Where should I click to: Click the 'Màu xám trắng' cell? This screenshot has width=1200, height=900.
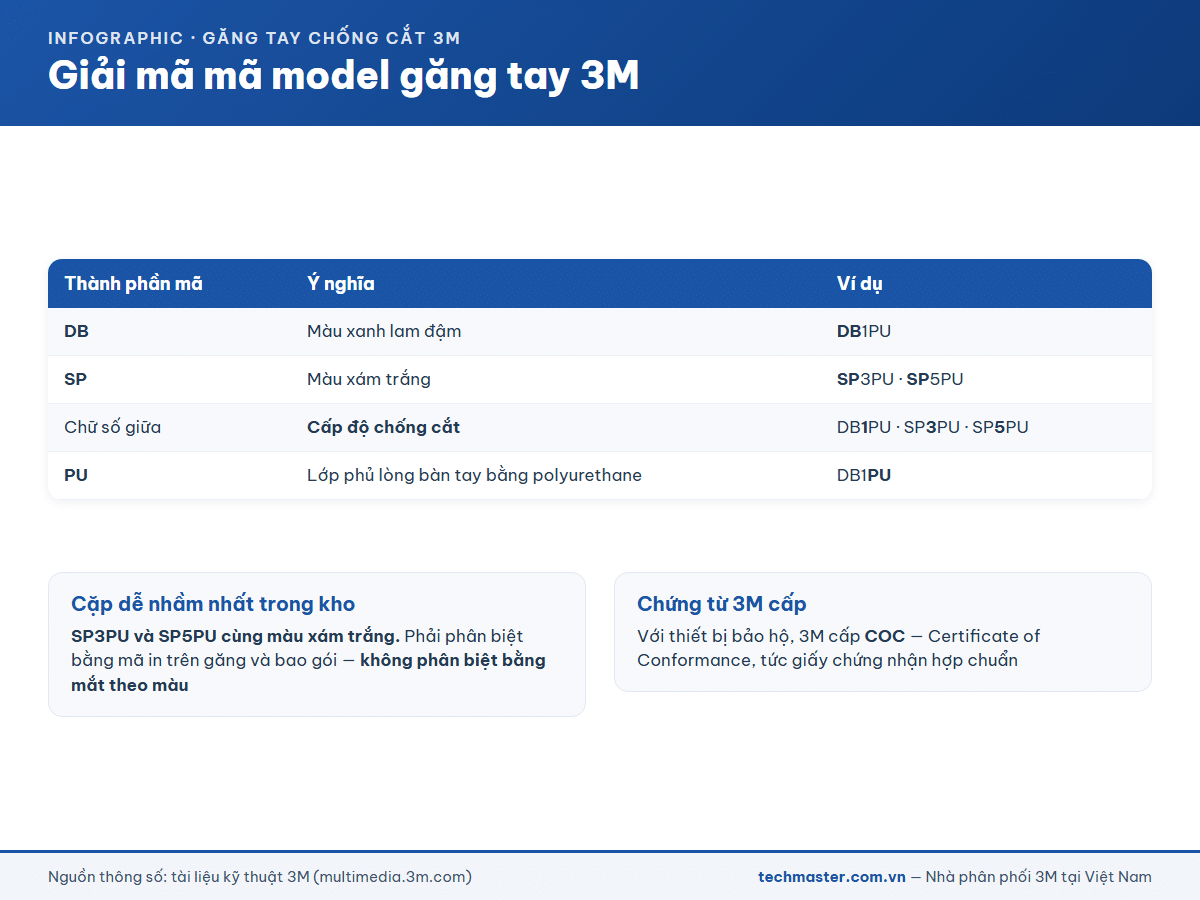[369, 379]
